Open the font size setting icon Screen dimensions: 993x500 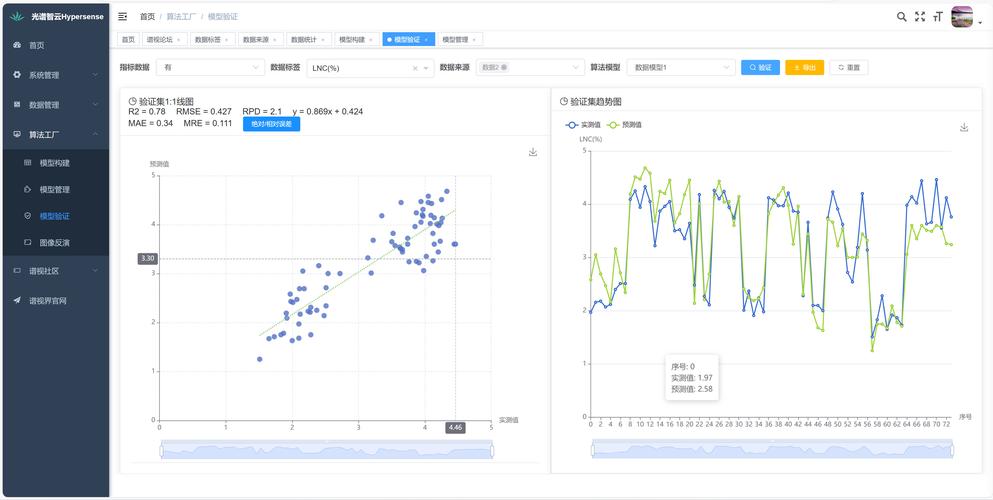click(938, 16)
